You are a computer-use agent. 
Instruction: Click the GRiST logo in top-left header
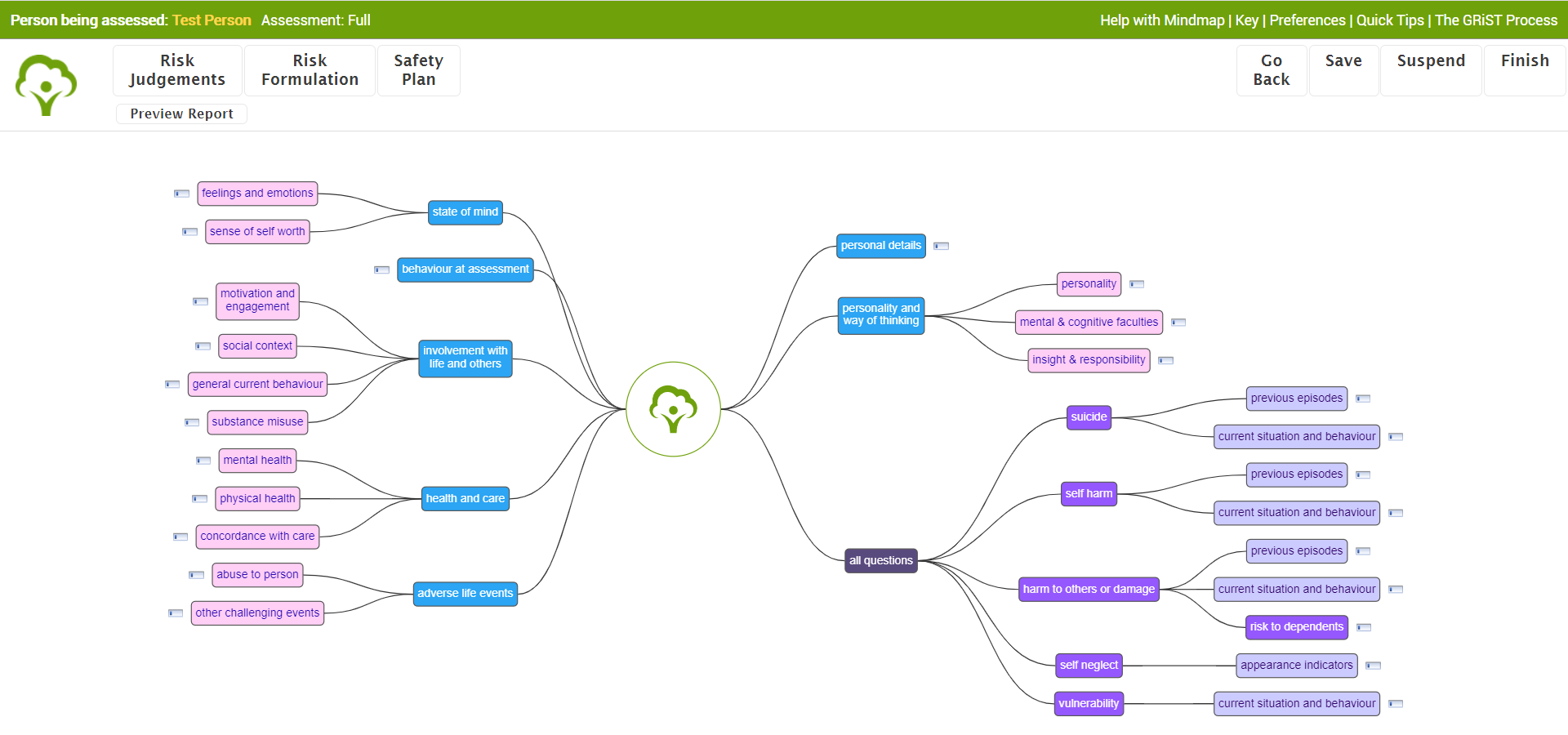[x=47, y=85]
